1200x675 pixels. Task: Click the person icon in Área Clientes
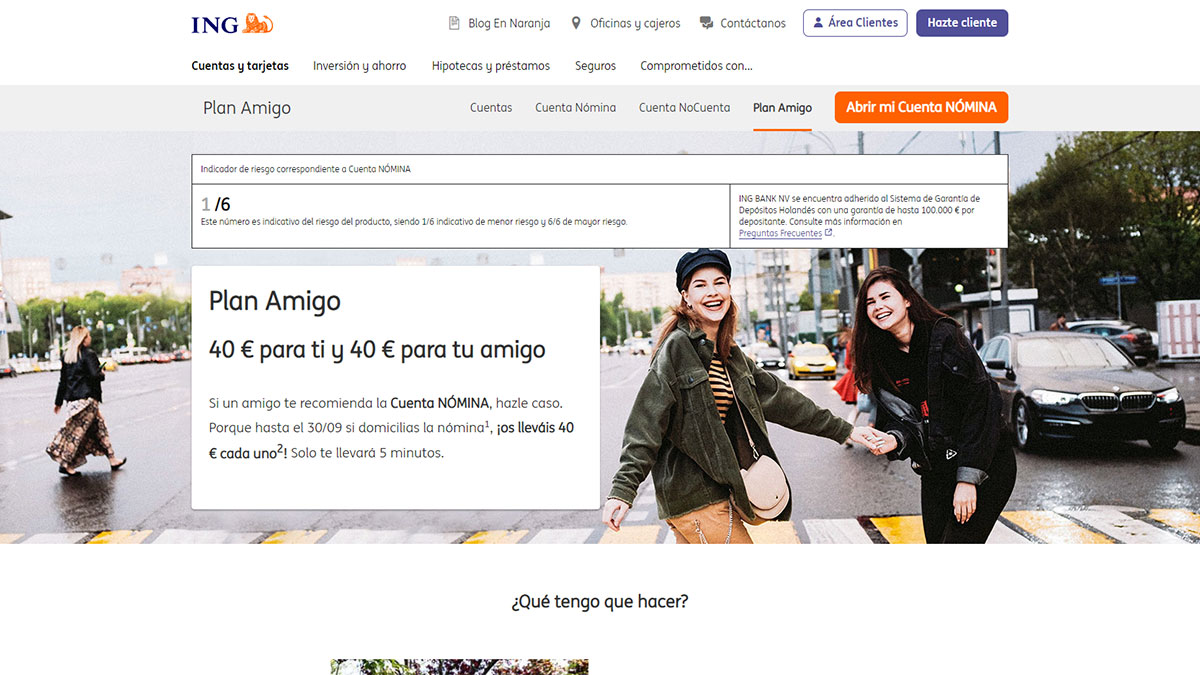click(x=818, y=23)
